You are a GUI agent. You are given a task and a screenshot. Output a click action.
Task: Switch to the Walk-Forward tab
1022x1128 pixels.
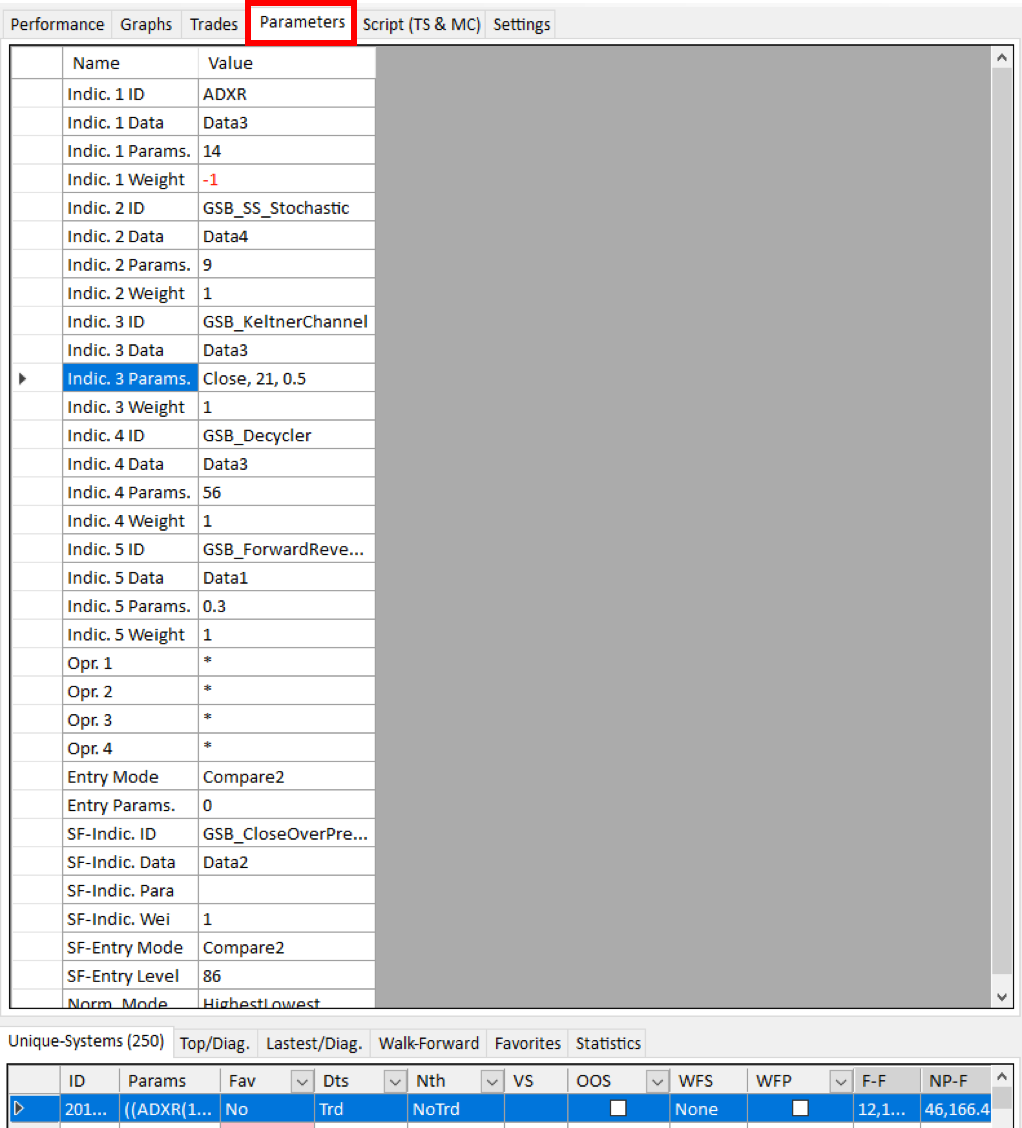coord(428,1043)
